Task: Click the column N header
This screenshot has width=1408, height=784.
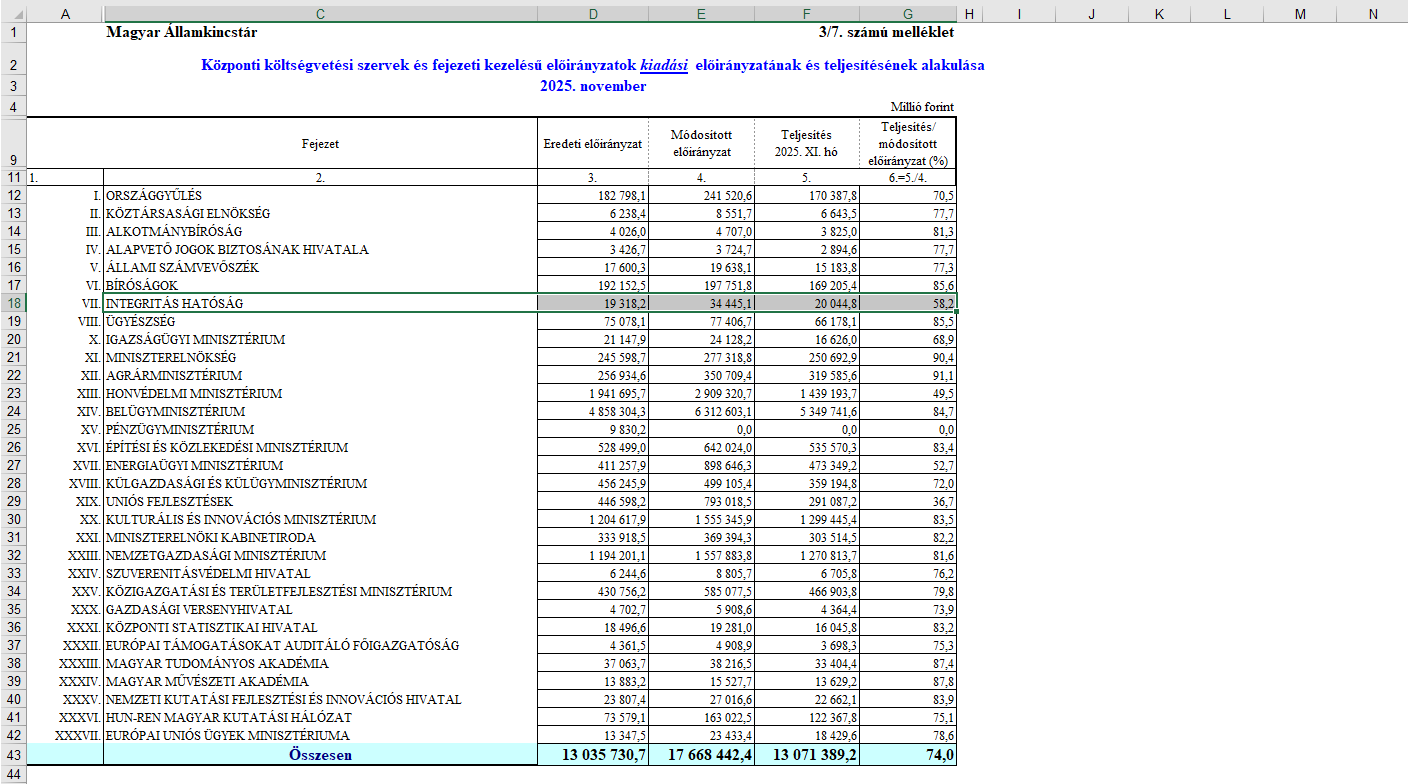Action: pyautogui.click(x=1372, y=14)
